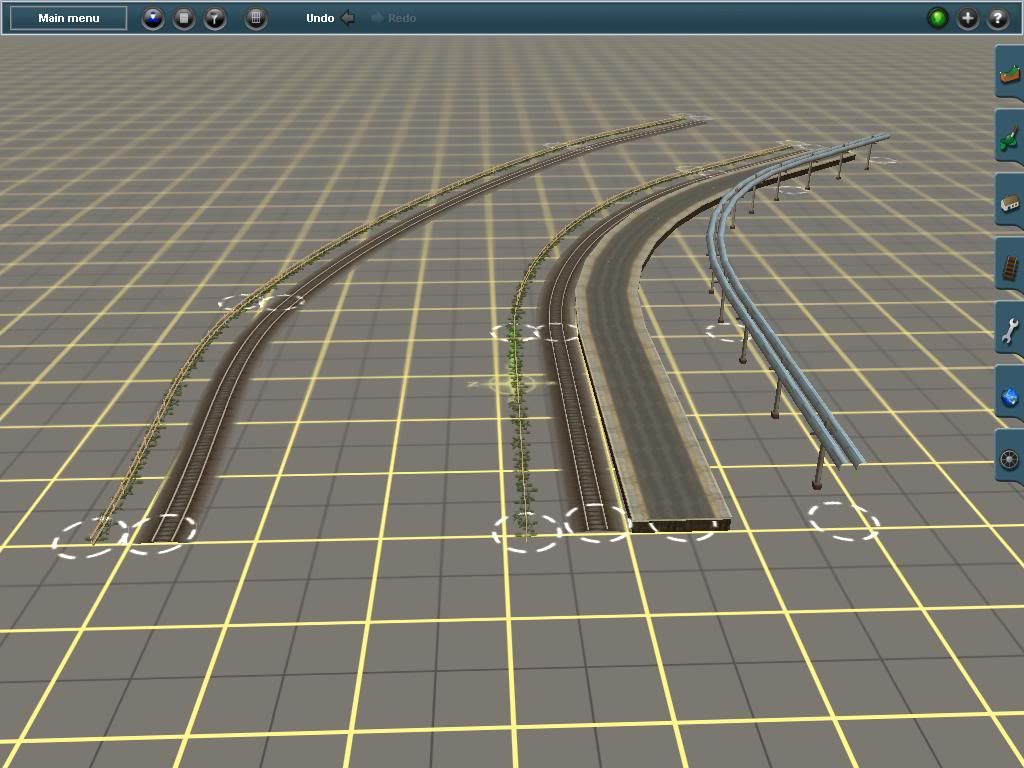The width and height of the screenshot is (1024, 768).
Task: Open the terrain topology tab
Action: click(x=1010, y=72)
